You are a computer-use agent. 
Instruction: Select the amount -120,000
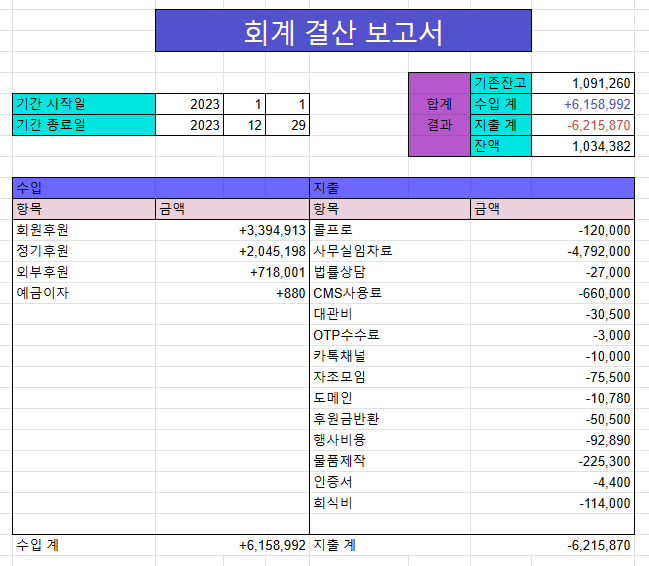click(x=552, y=230)
